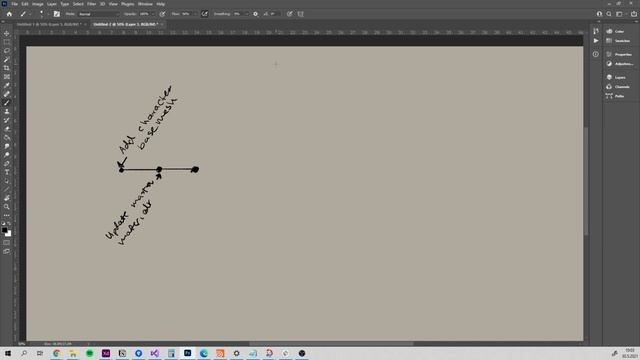The height and width of the screenshot is (360, 640).
Task: Select the Dodge tool
Action: 7,155
